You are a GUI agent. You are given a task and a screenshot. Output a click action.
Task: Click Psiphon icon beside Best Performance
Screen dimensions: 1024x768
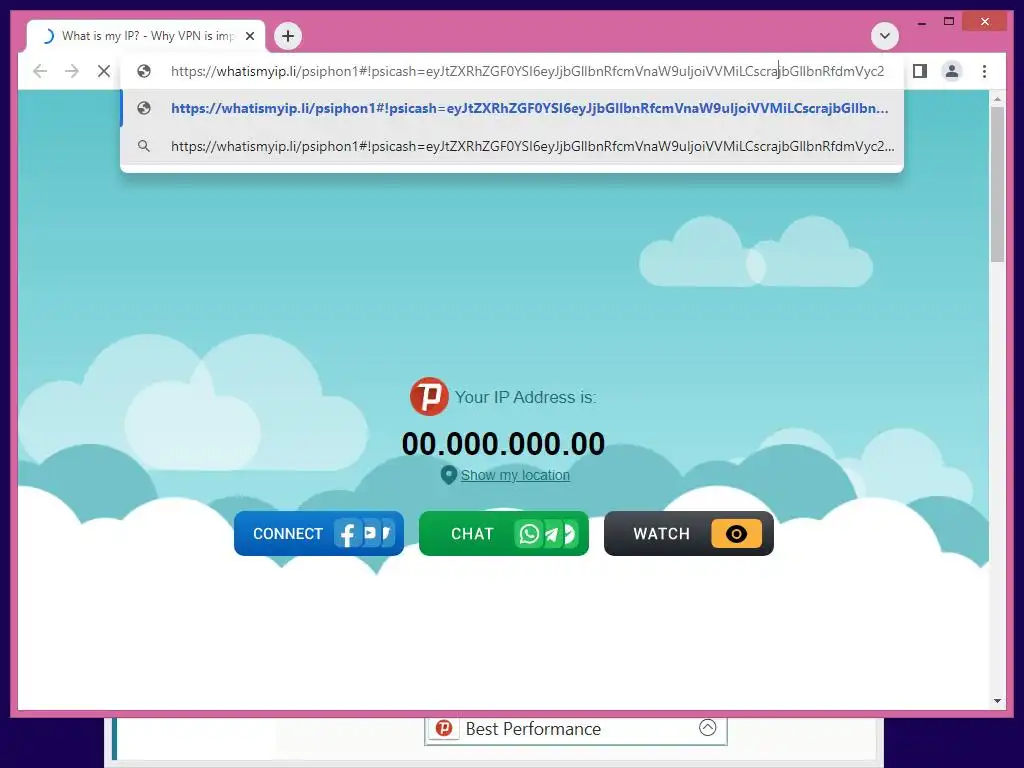444,728
